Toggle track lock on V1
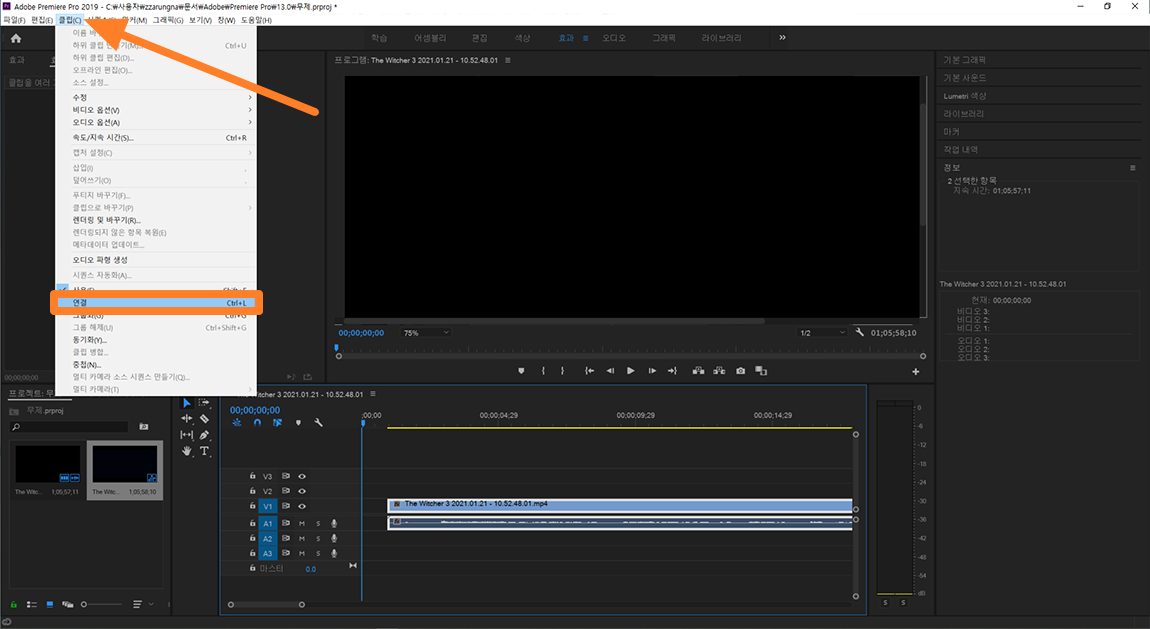This screenshot has width=1150, height=629. coord(252,506)
